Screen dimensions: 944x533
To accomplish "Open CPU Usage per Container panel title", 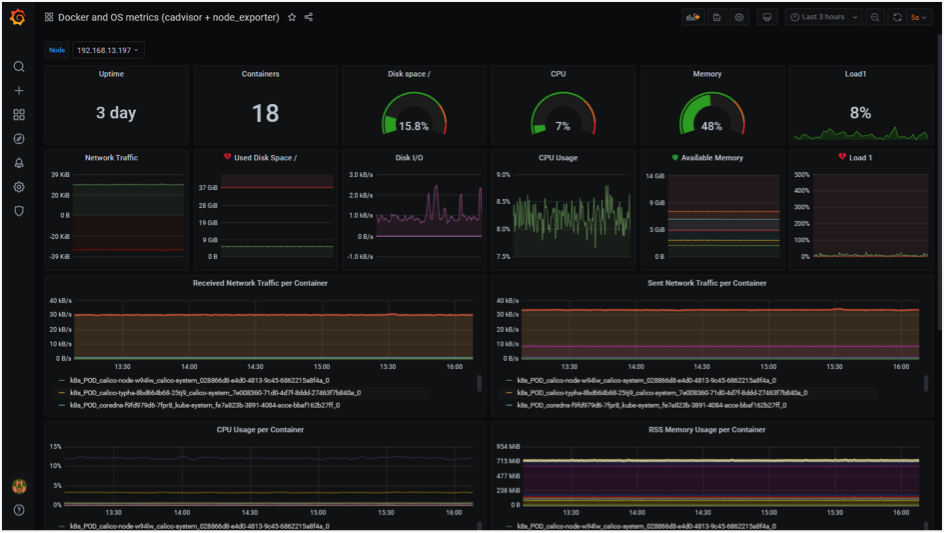I will click(x=260, y=430).
